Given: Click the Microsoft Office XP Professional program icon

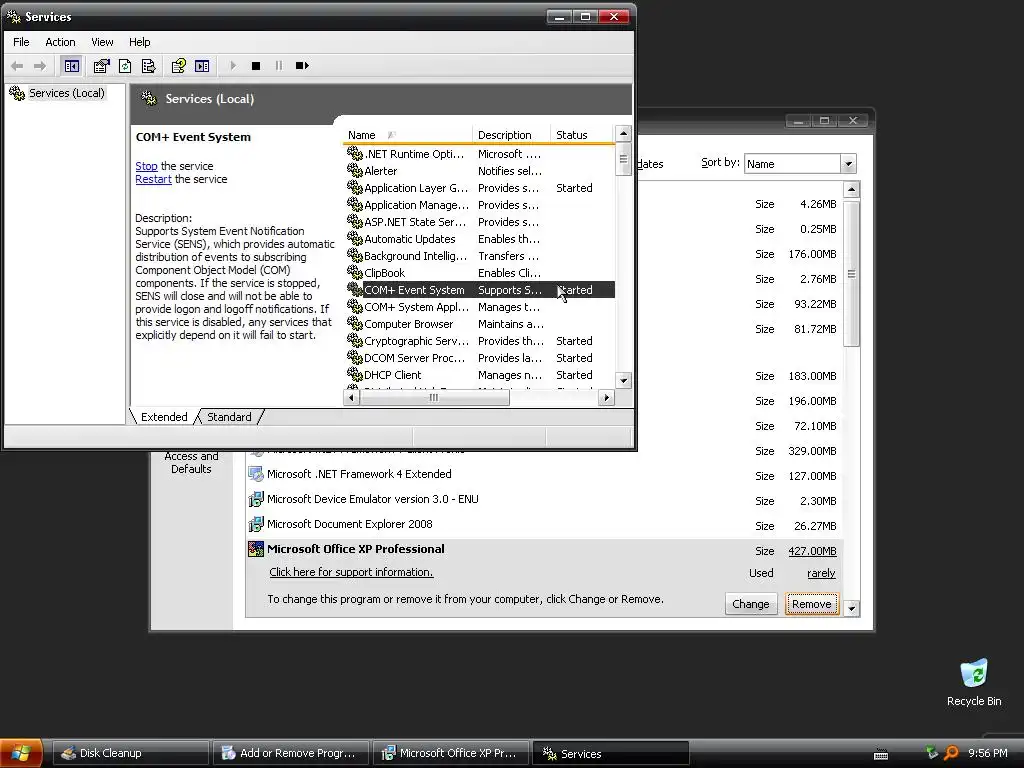Looking at the screenshot, I should (x=256, y=549).
